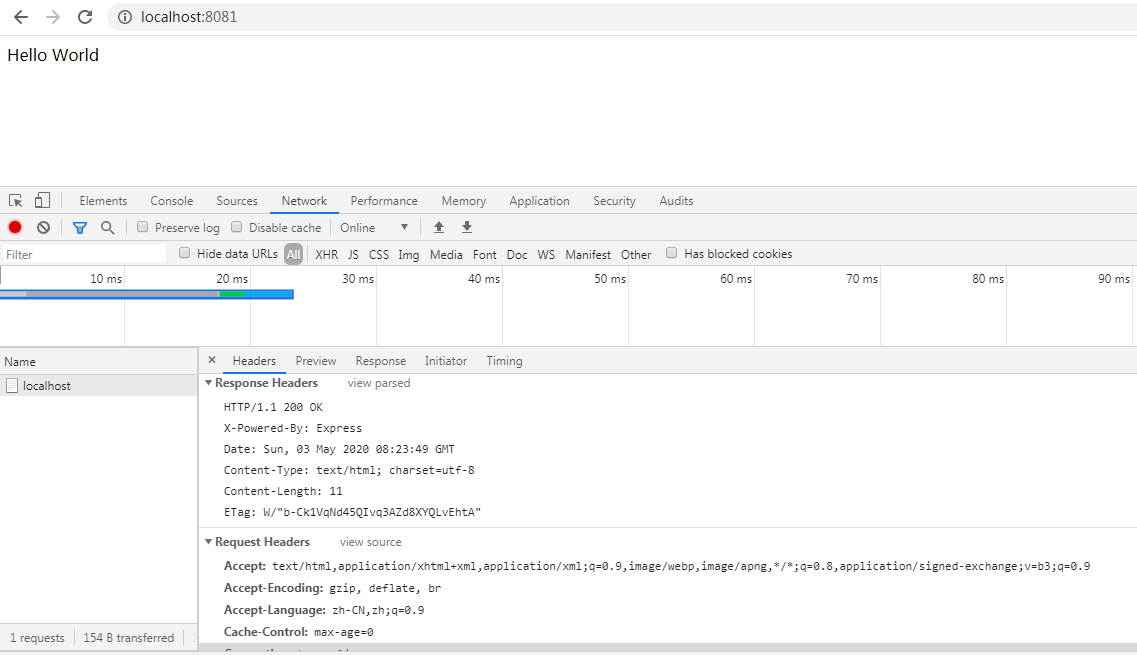This screenshot has width=1137, height=655.
Task: Collapse the Response Headers section
Action: tap(209, 382)
